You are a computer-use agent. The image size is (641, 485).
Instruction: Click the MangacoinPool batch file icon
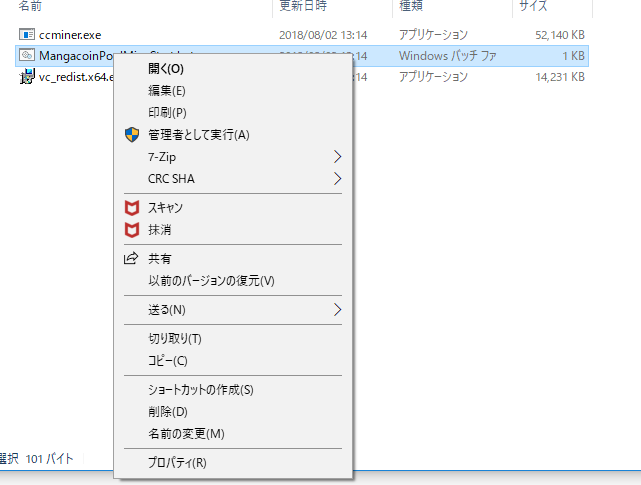pyautogui.click(x=27, y=55)
